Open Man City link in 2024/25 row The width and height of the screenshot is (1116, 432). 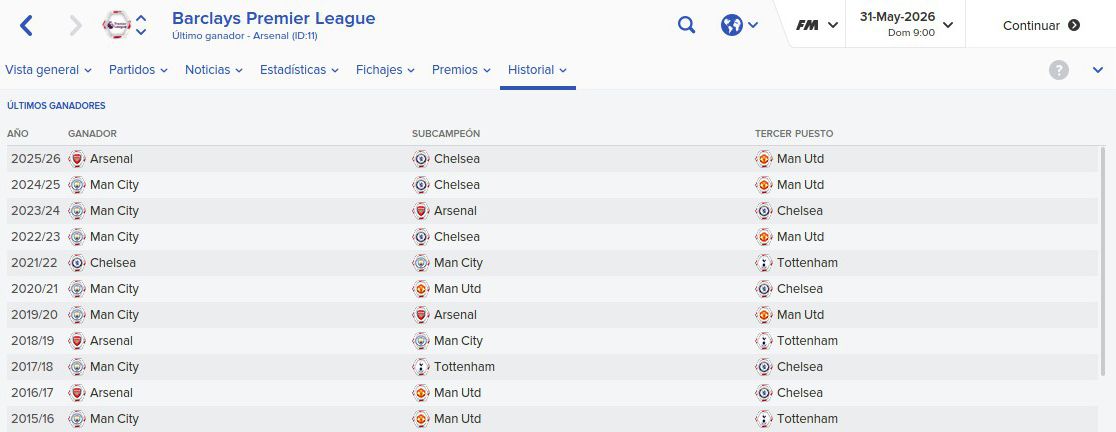pos(114,185)
